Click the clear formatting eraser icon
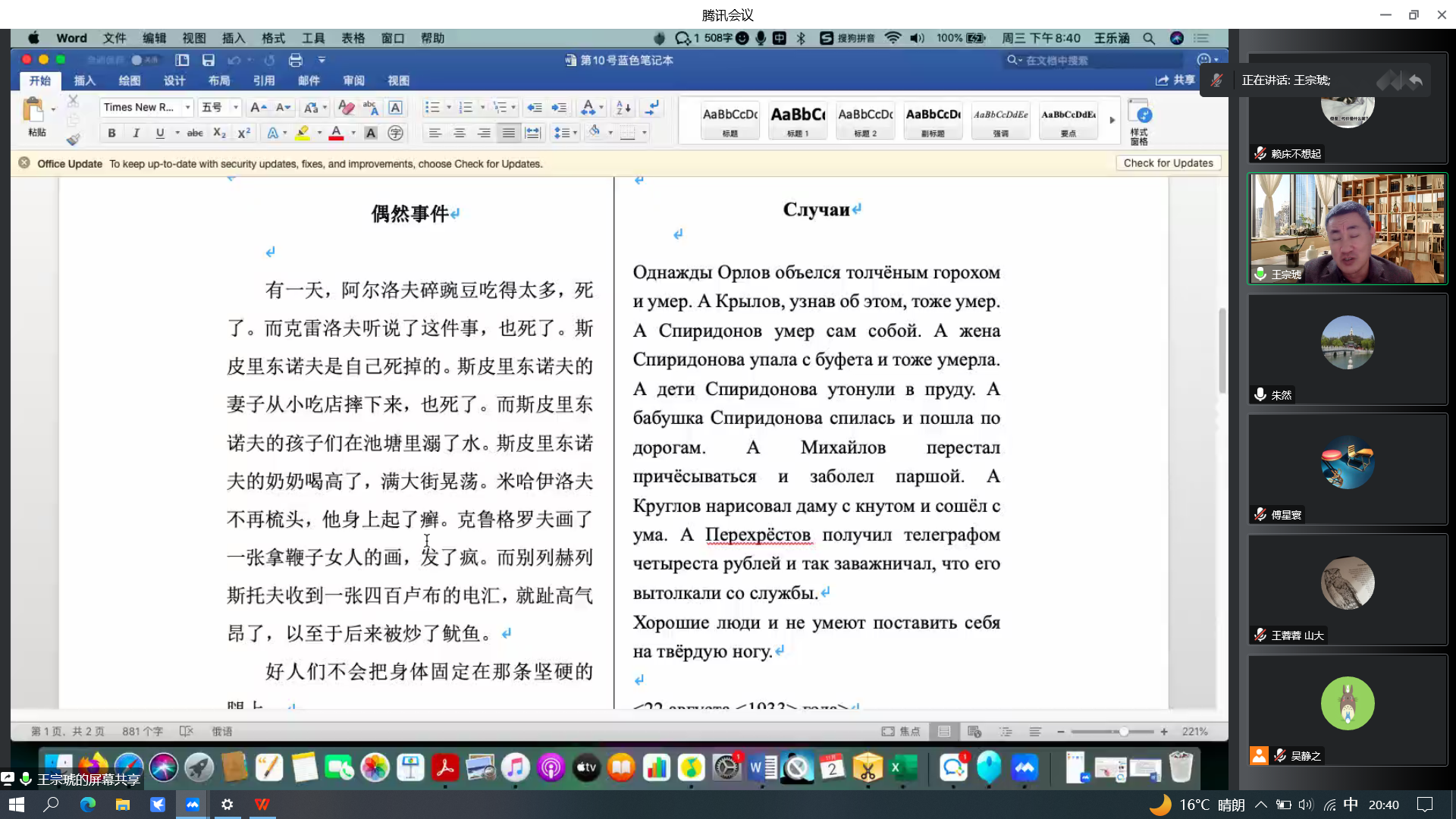 pos(346,108)
